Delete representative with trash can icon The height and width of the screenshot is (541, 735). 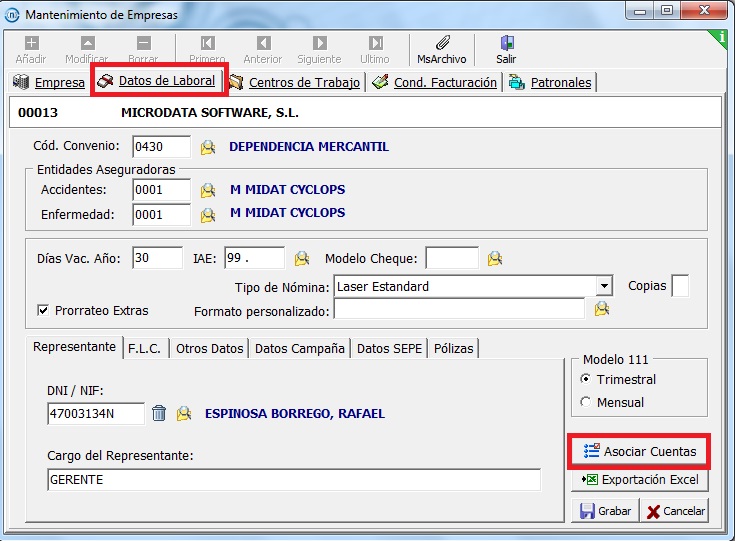click(159, 413)
